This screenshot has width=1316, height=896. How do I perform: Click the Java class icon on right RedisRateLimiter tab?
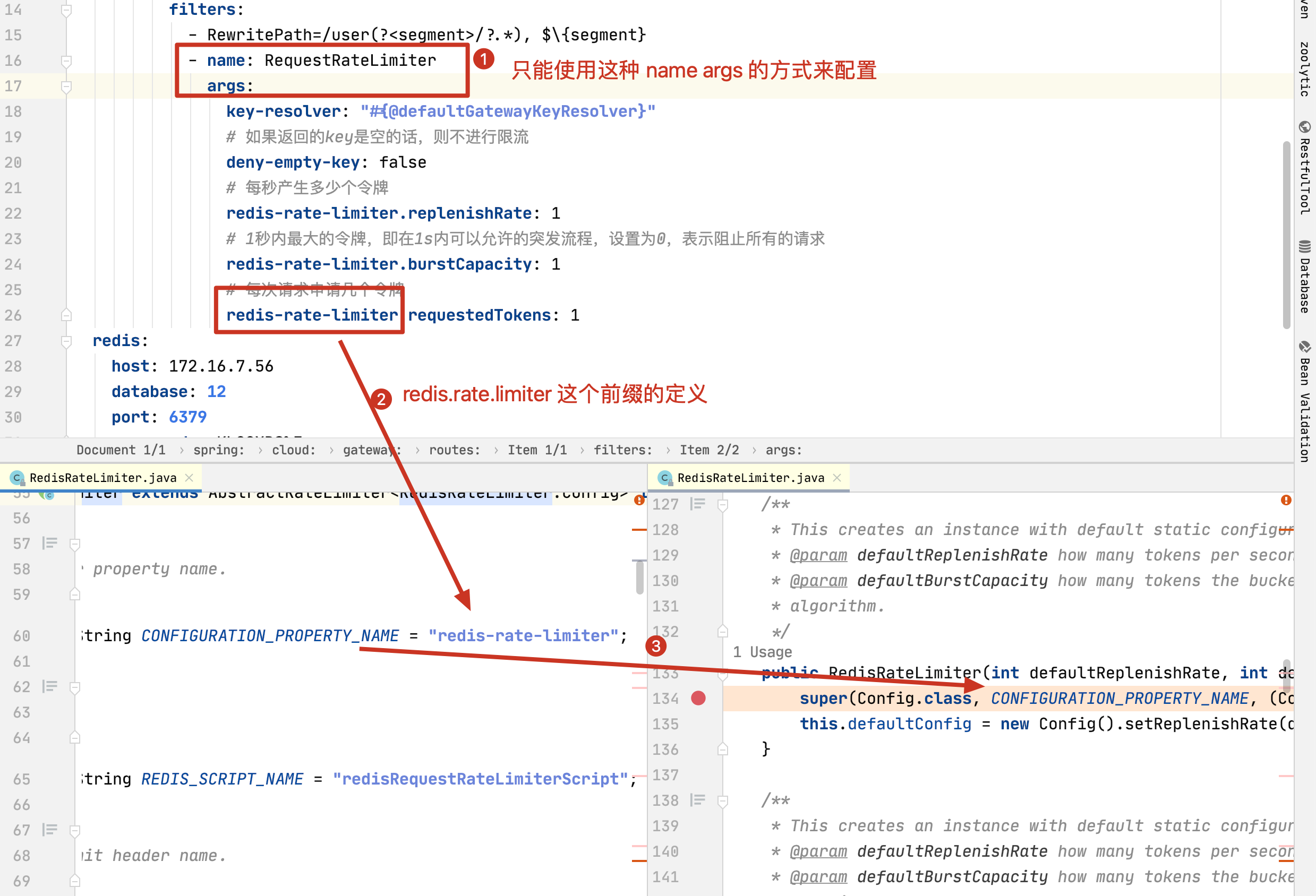[x=665, y=478]
